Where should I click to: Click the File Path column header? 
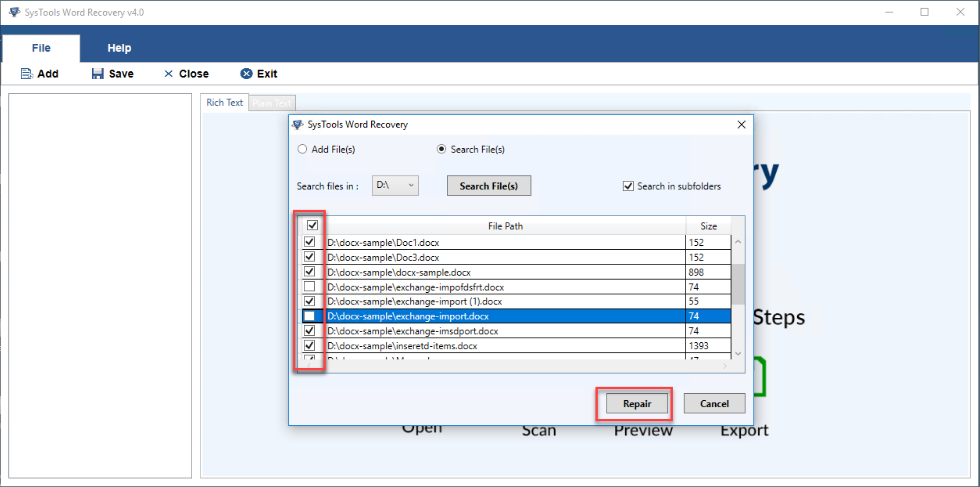505,226
